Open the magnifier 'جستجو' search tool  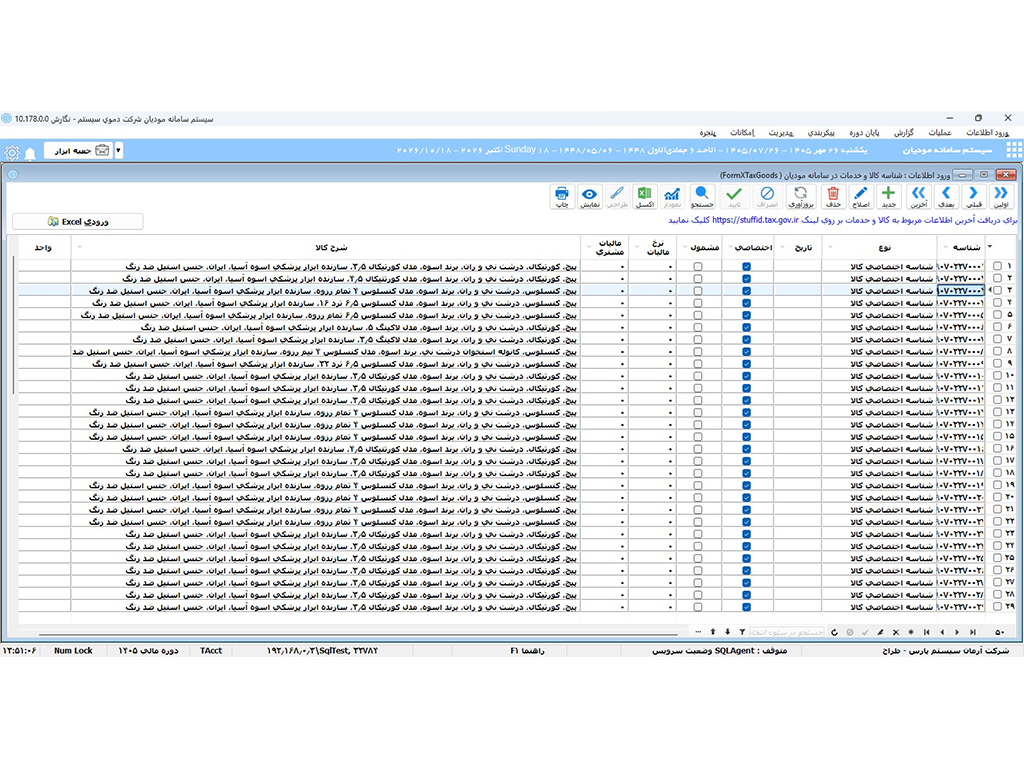(x=702, y=196)
